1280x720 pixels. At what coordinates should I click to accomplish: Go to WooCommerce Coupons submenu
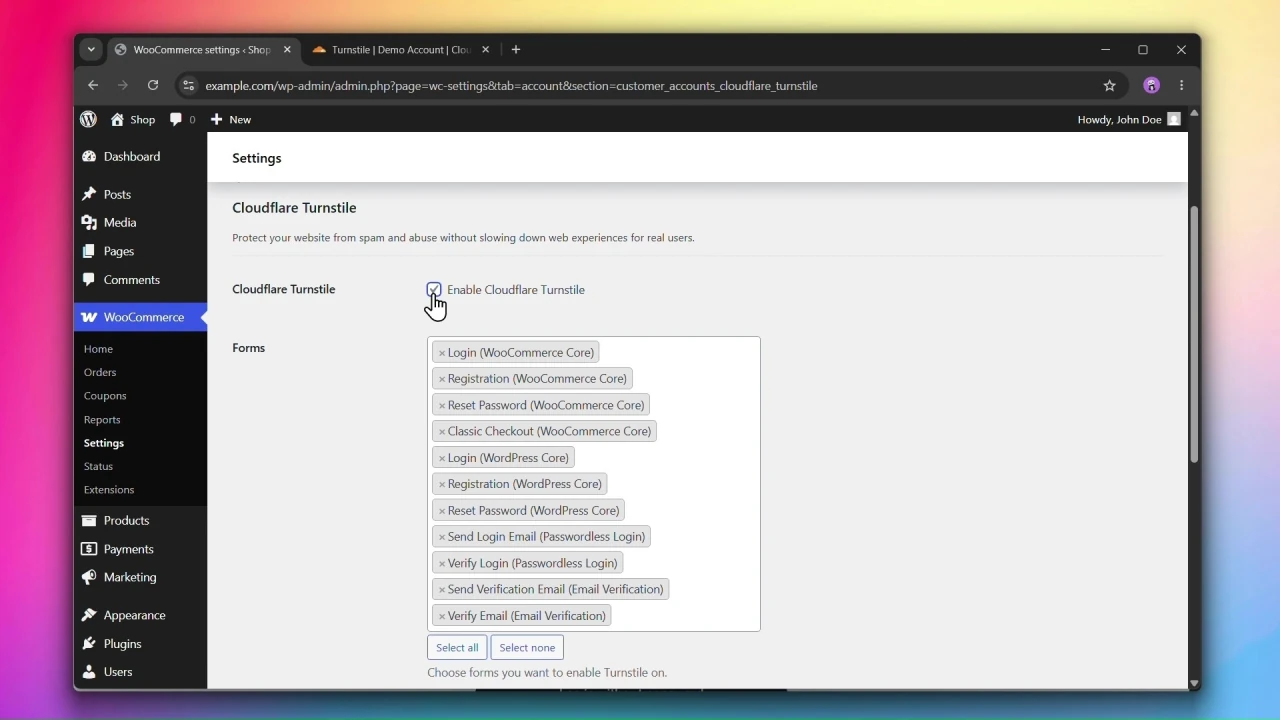[x=105, y=396]
